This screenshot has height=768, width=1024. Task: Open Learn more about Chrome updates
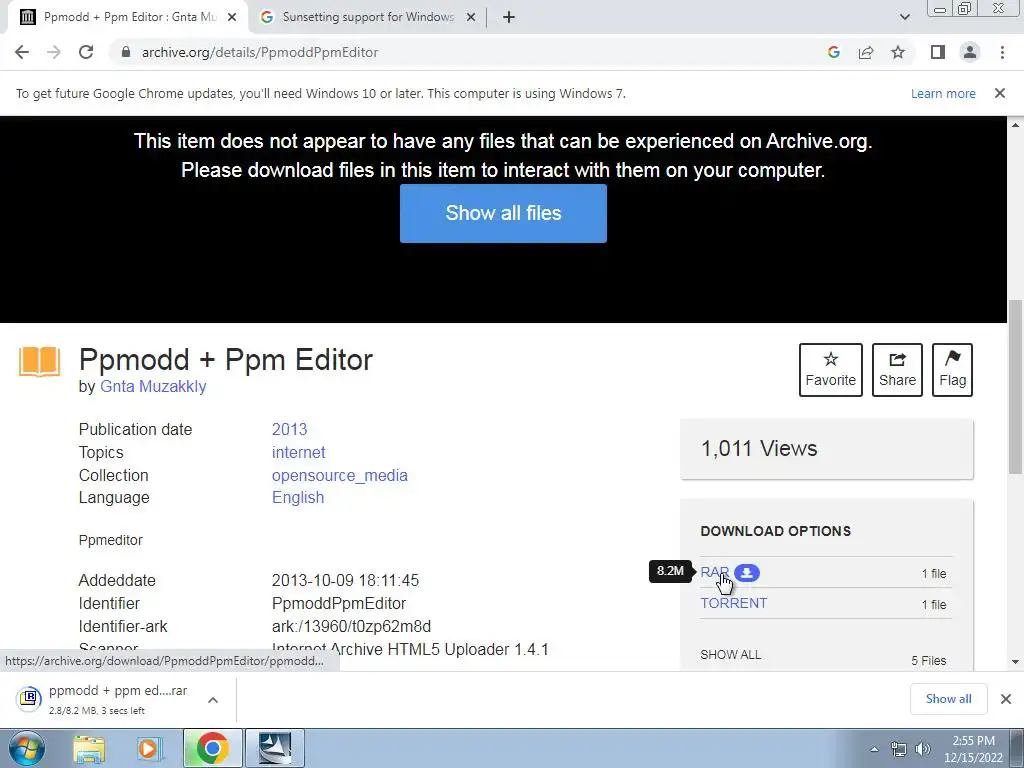click(943, 93)
